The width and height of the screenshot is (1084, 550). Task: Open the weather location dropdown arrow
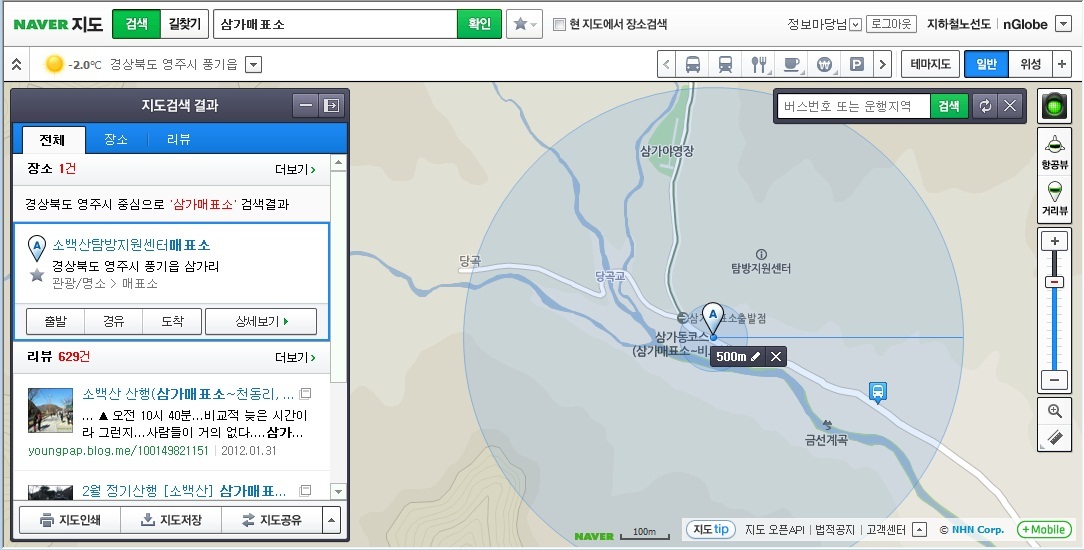254,65
